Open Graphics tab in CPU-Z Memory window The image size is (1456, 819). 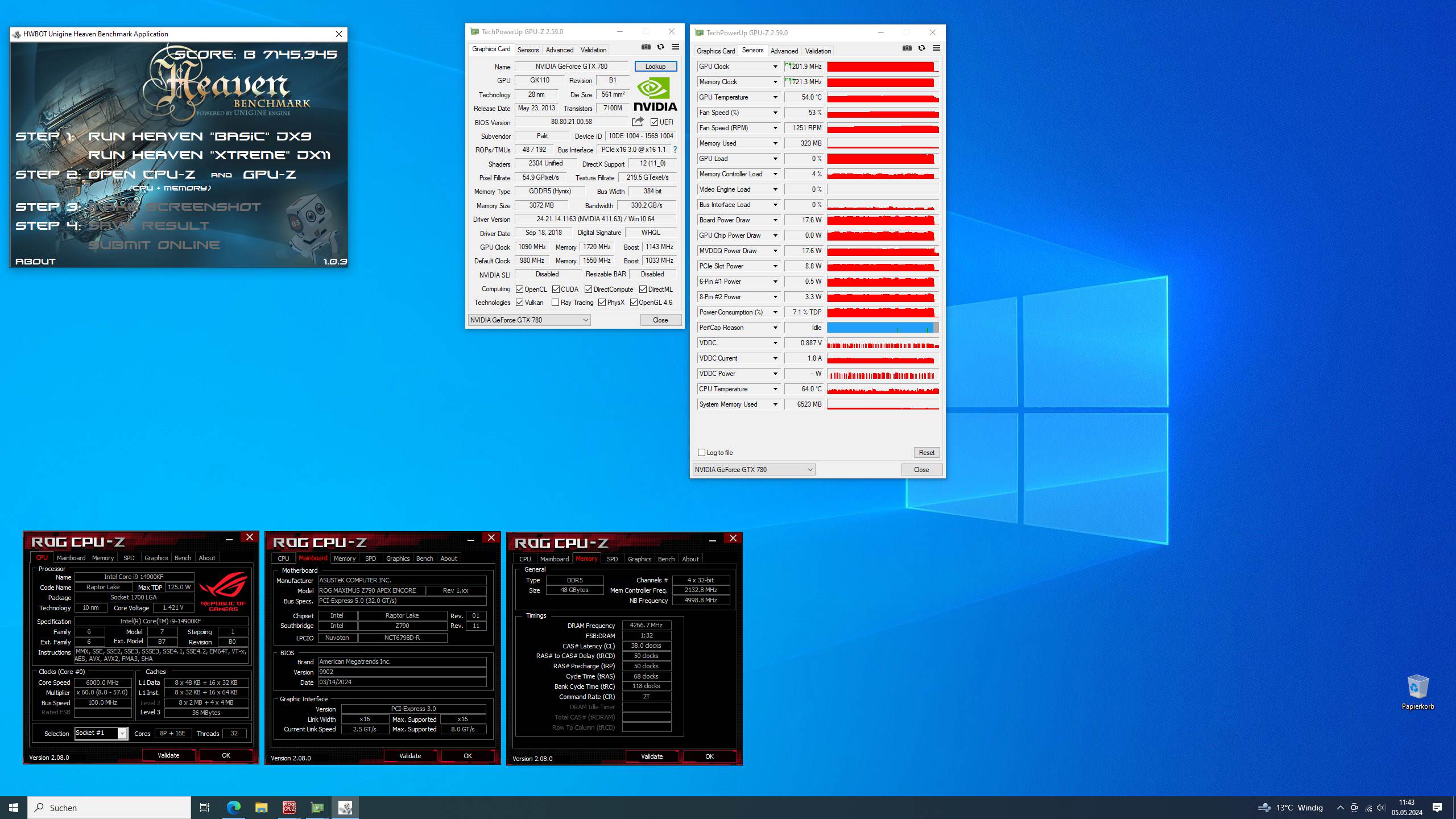tap(639, 559)
